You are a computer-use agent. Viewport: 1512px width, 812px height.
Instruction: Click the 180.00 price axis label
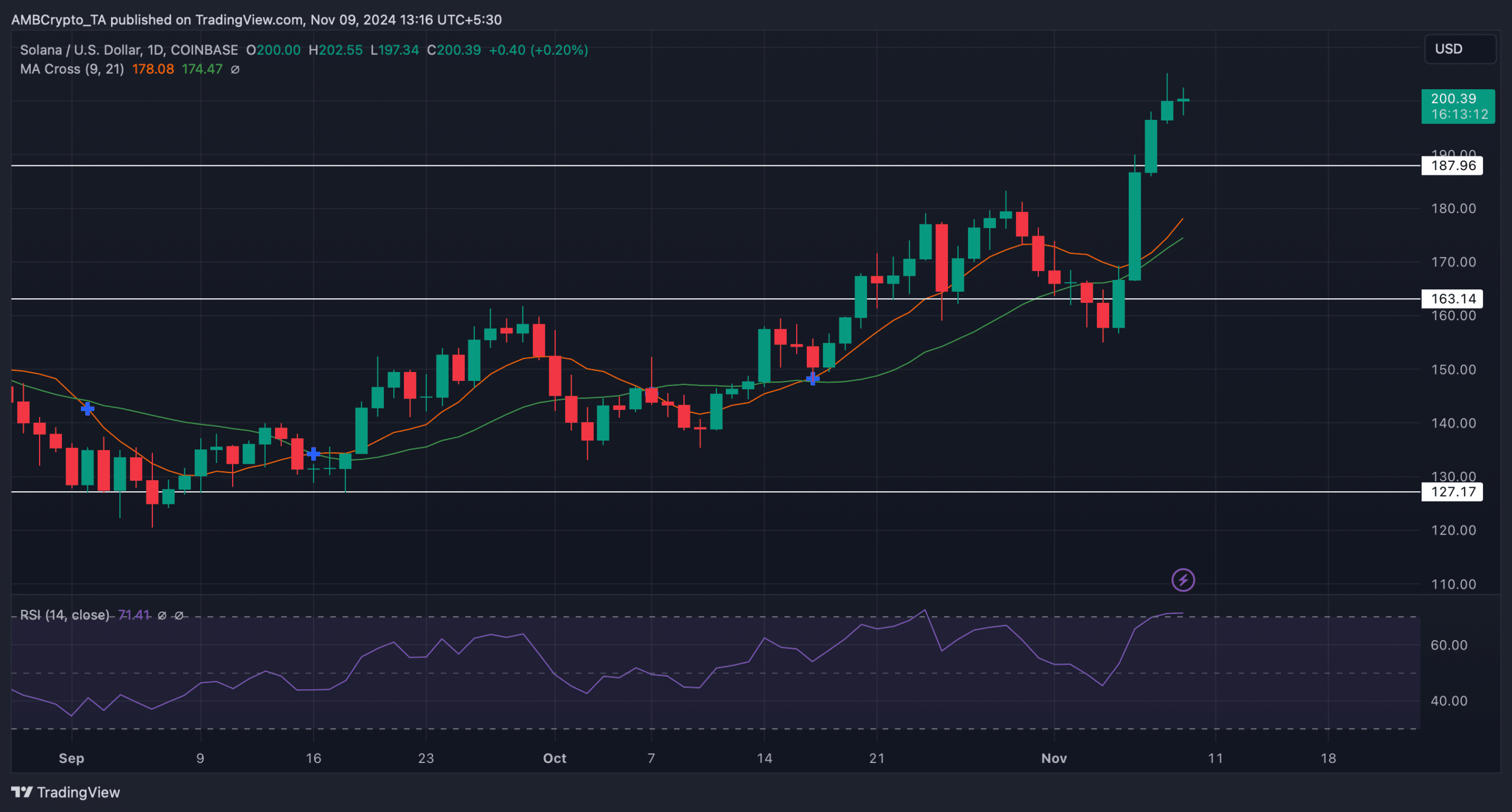(x=1454, y=208)
